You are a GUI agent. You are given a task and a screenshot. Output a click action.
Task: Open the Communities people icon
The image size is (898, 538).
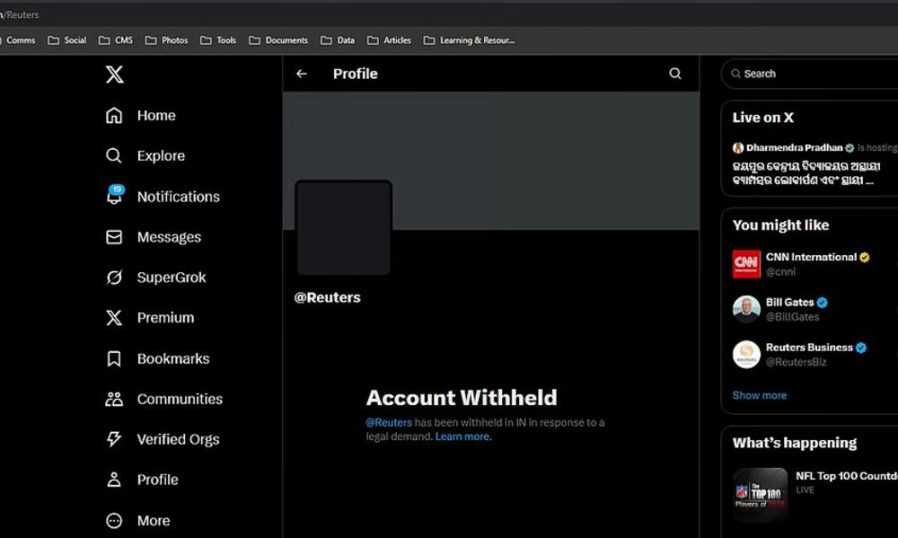pyautogui.click(x=114, y=399)
